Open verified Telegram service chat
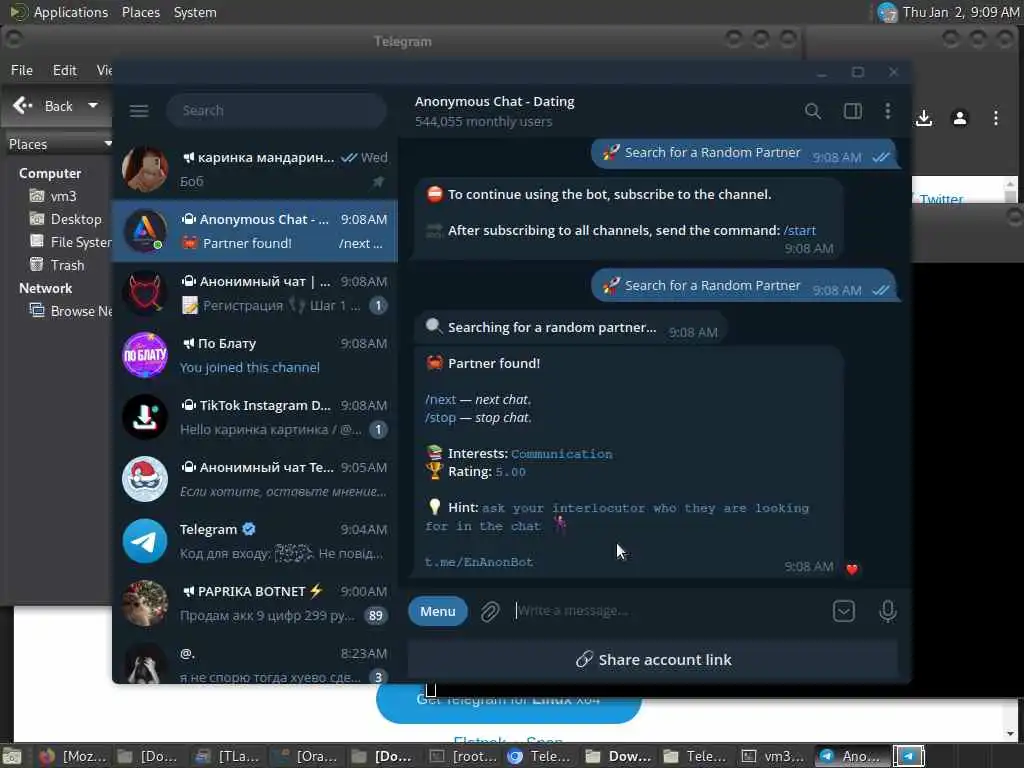The image size is (1024, 768). pyautogui.click(x=255, y=541)
